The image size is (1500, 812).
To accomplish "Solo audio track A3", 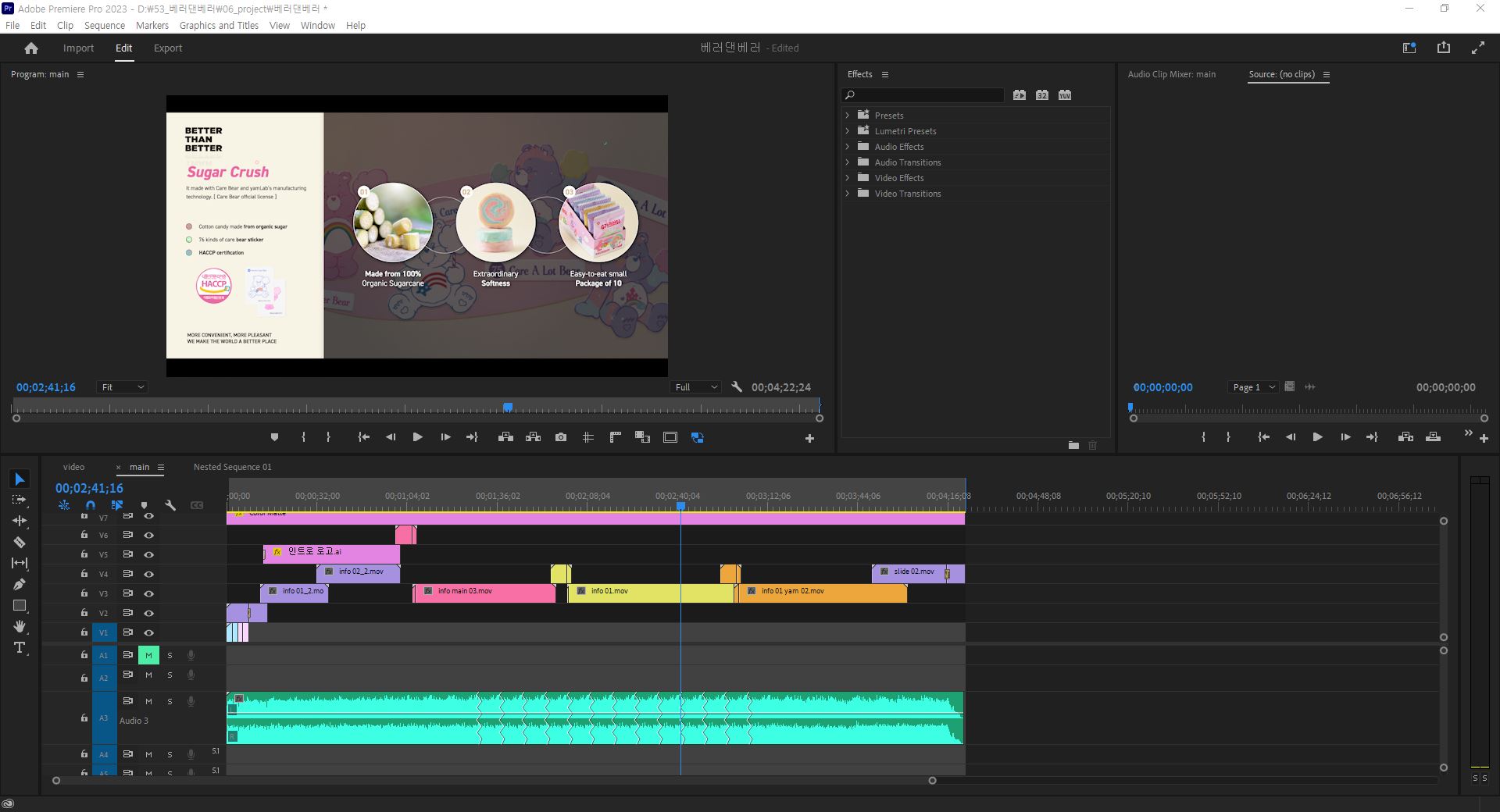I will 170,701.
